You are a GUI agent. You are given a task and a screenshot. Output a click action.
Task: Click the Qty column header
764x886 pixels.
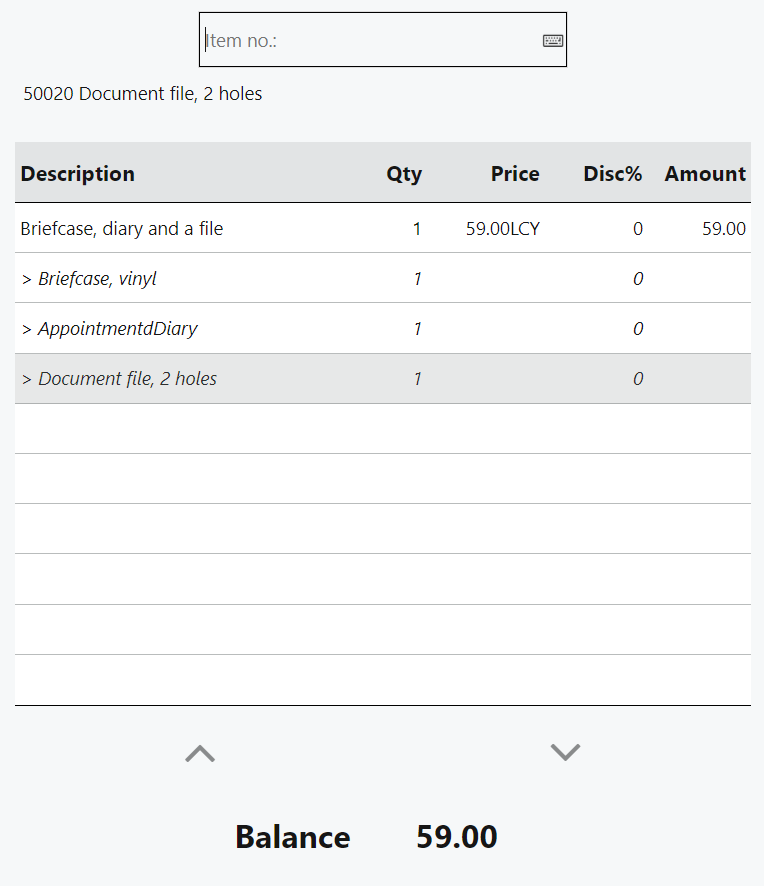[x=404, y=174]
